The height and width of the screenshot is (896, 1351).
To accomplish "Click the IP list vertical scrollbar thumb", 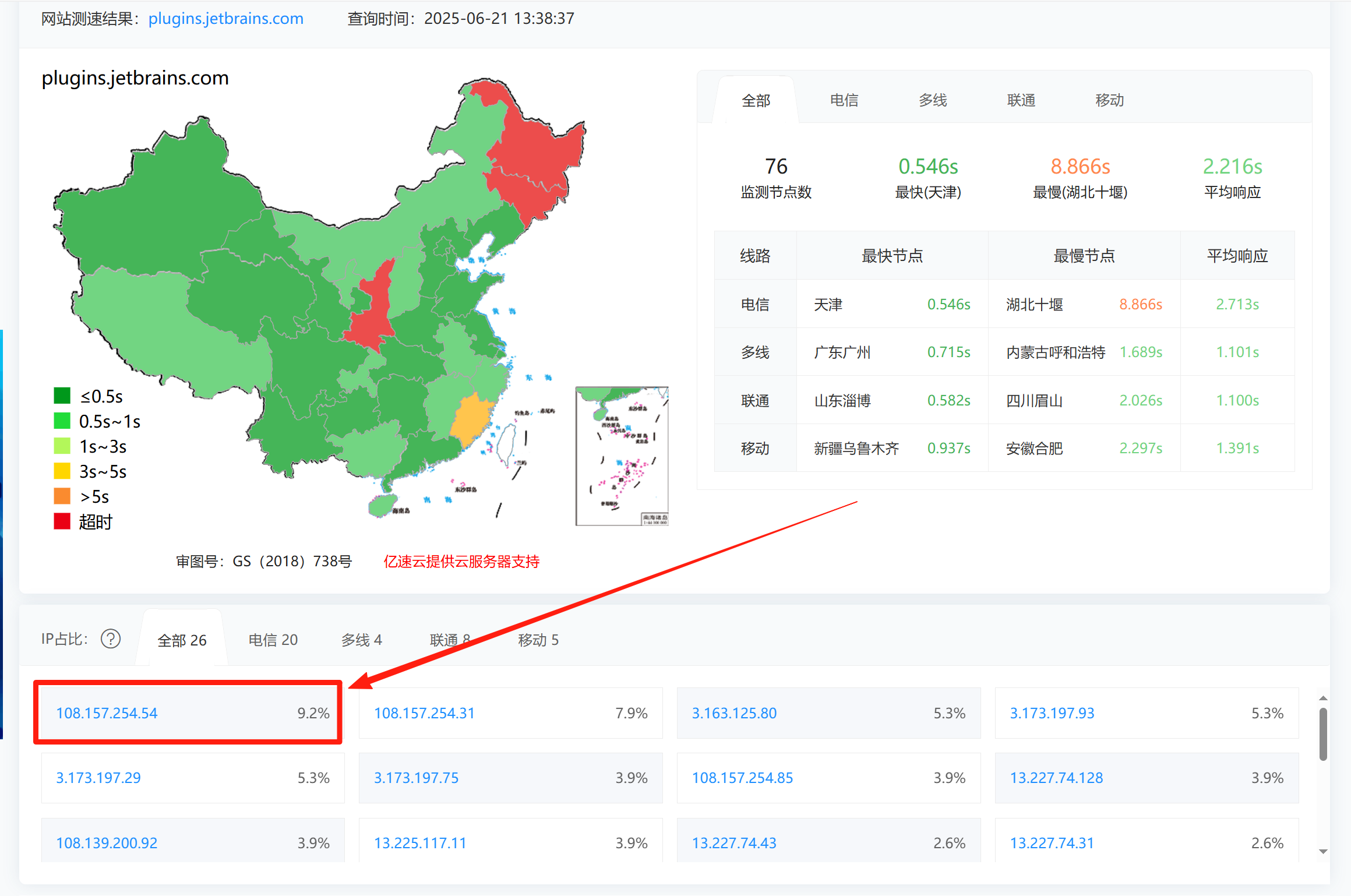I will pyautogui.click(x=1323, y=734).
